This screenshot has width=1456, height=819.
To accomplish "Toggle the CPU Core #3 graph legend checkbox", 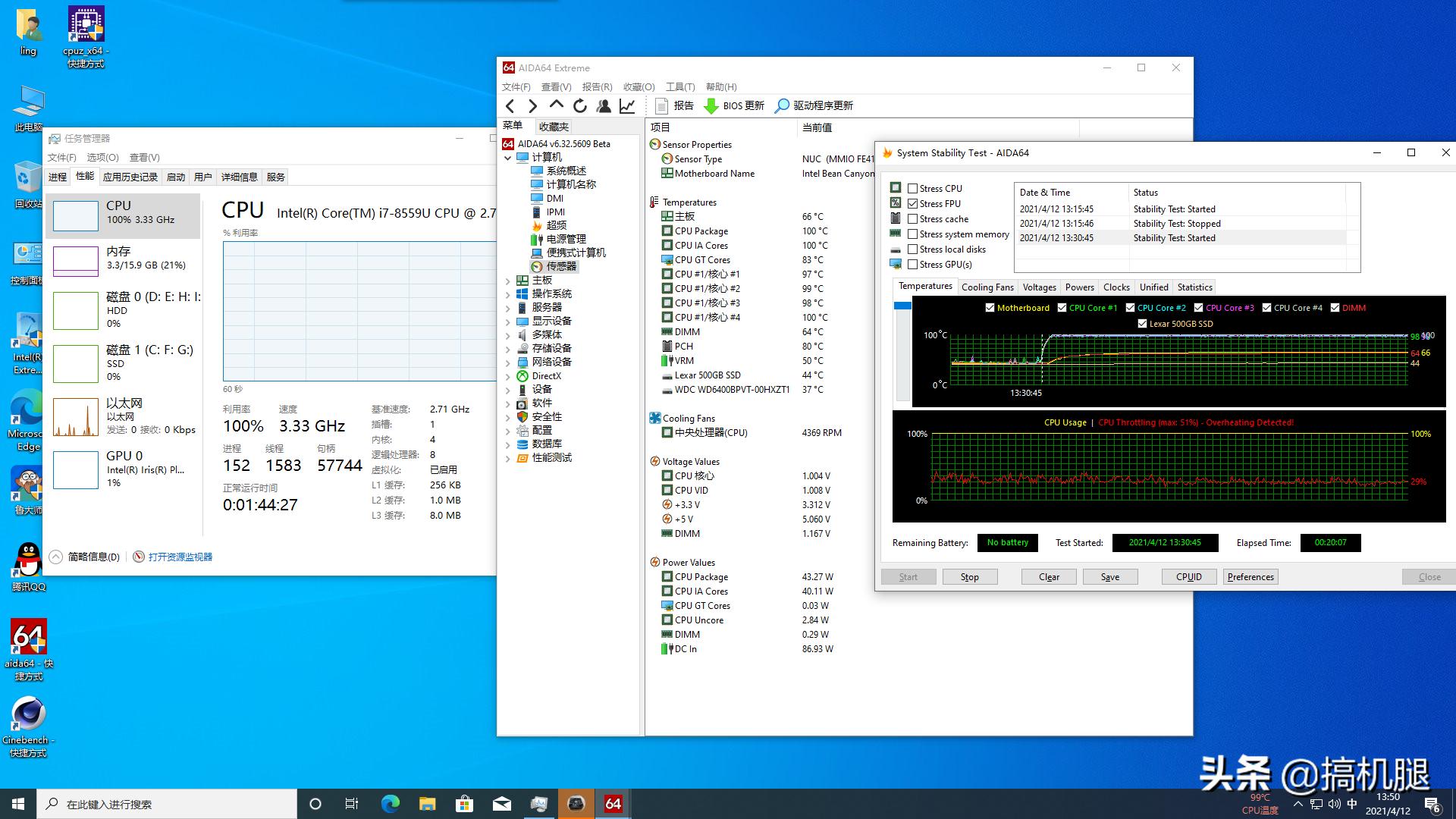I will [1199, 307].
